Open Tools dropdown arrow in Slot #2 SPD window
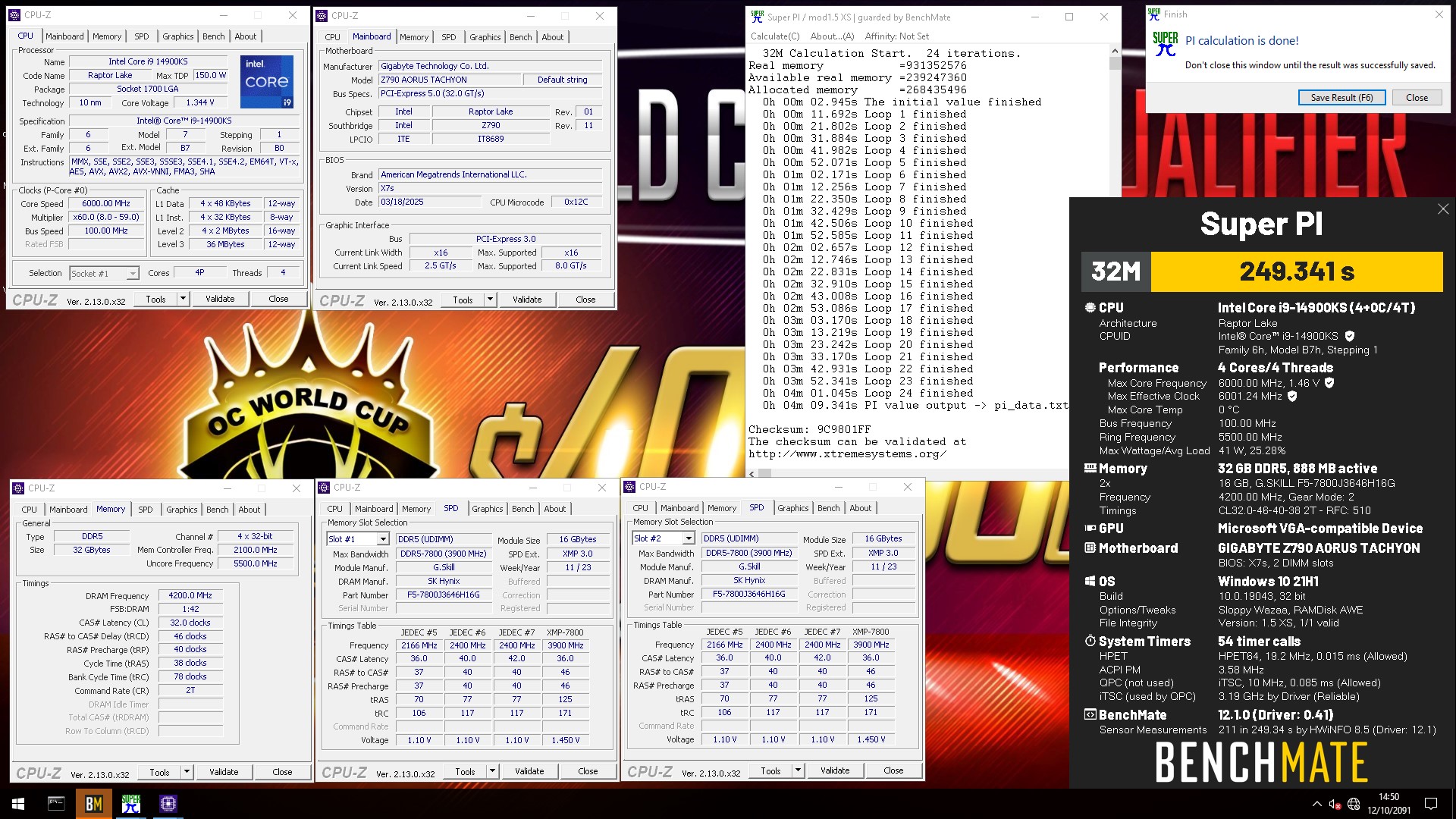 click(x=798, y=770)
